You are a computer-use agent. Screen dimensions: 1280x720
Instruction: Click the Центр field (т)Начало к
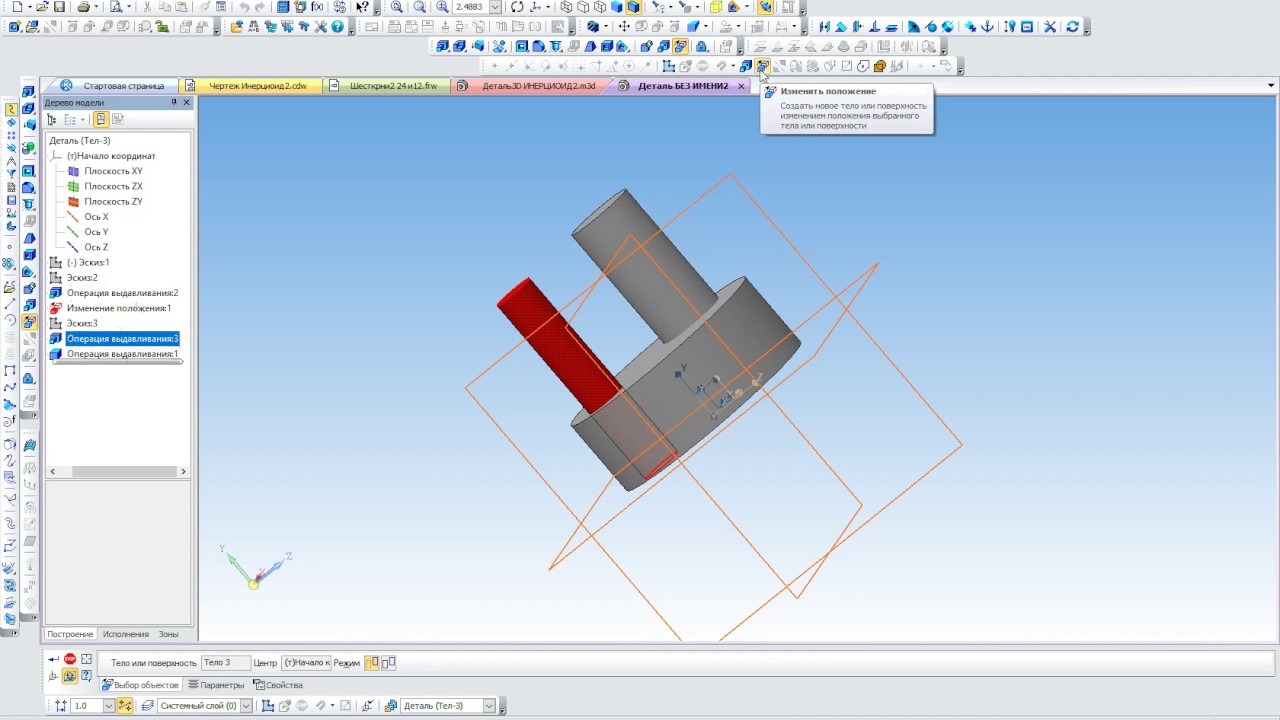point(306,662)
